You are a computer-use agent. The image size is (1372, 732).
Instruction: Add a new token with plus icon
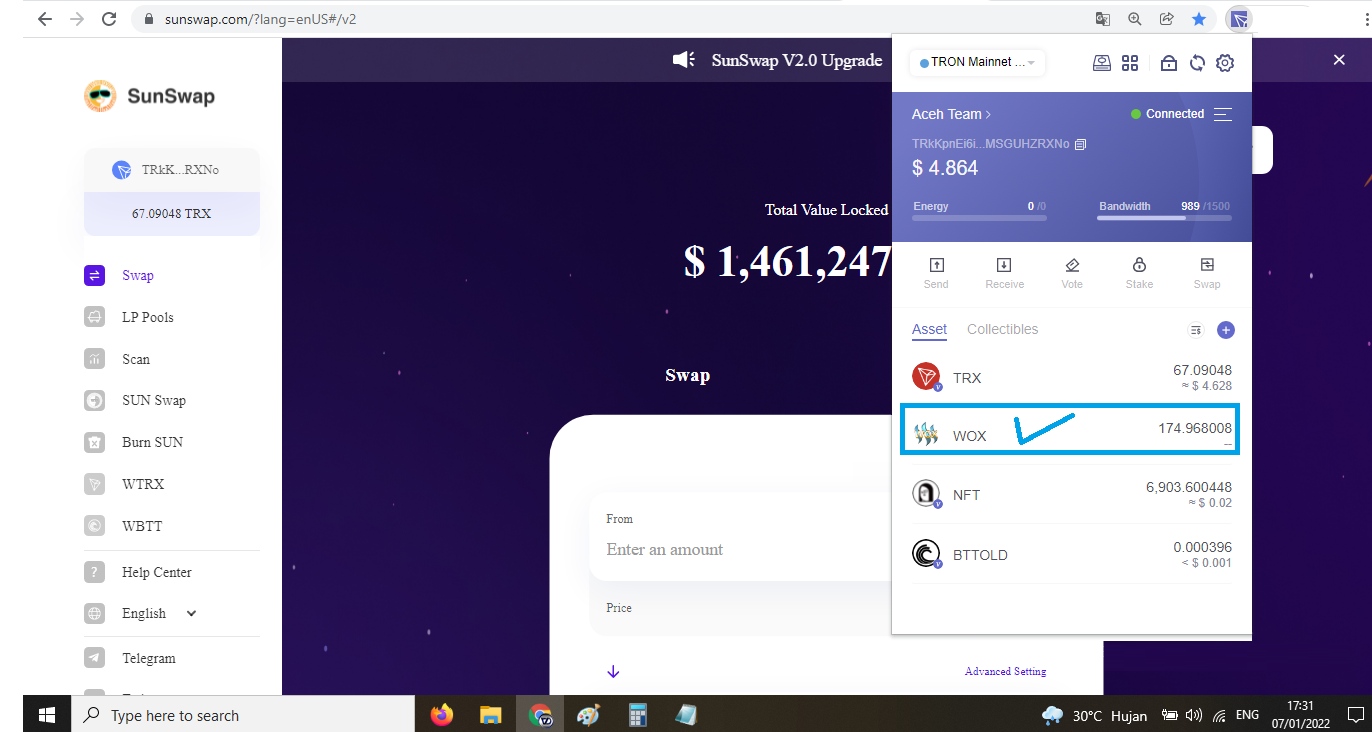[1226, 330]
